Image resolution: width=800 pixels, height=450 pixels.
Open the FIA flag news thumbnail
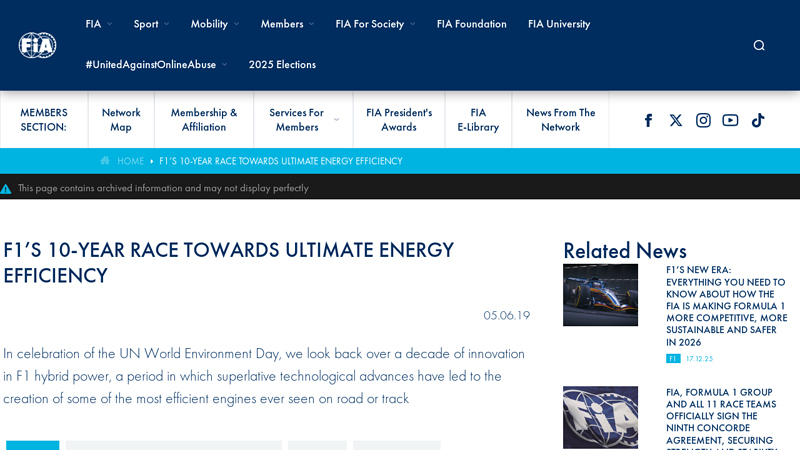click(x=600, y=417)
